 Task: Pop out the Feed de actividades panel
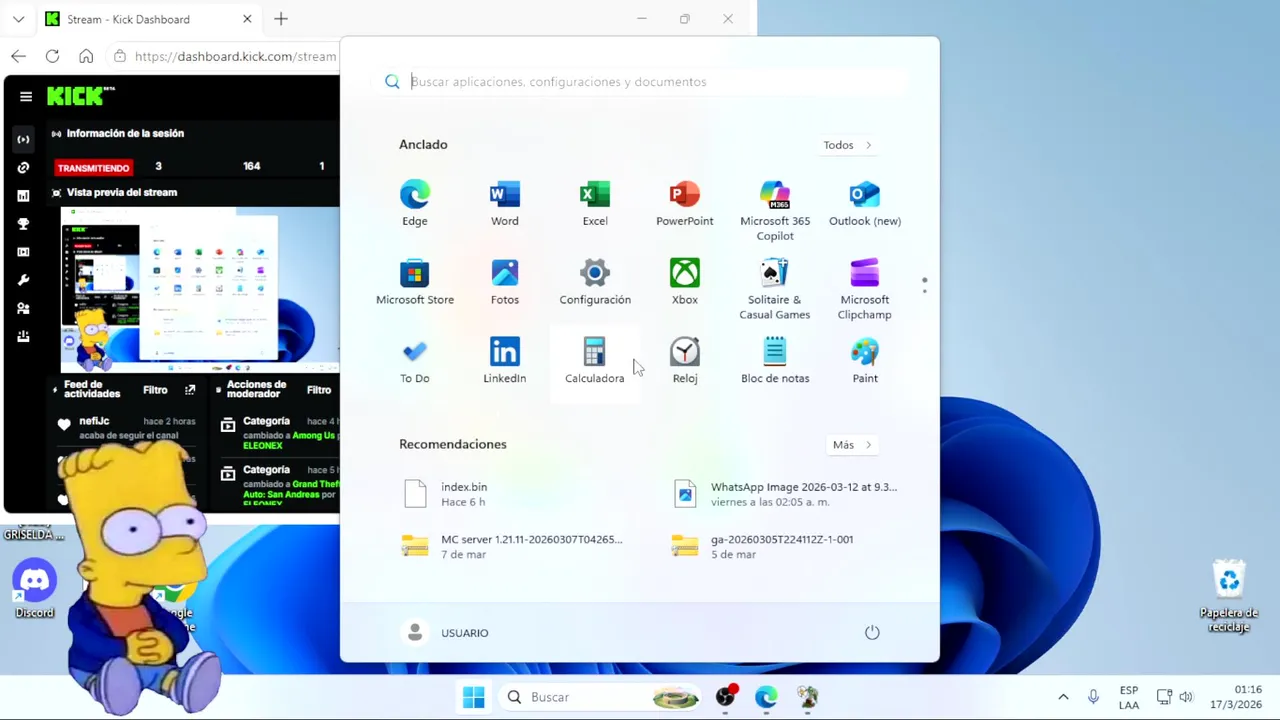tap(190, 390)
